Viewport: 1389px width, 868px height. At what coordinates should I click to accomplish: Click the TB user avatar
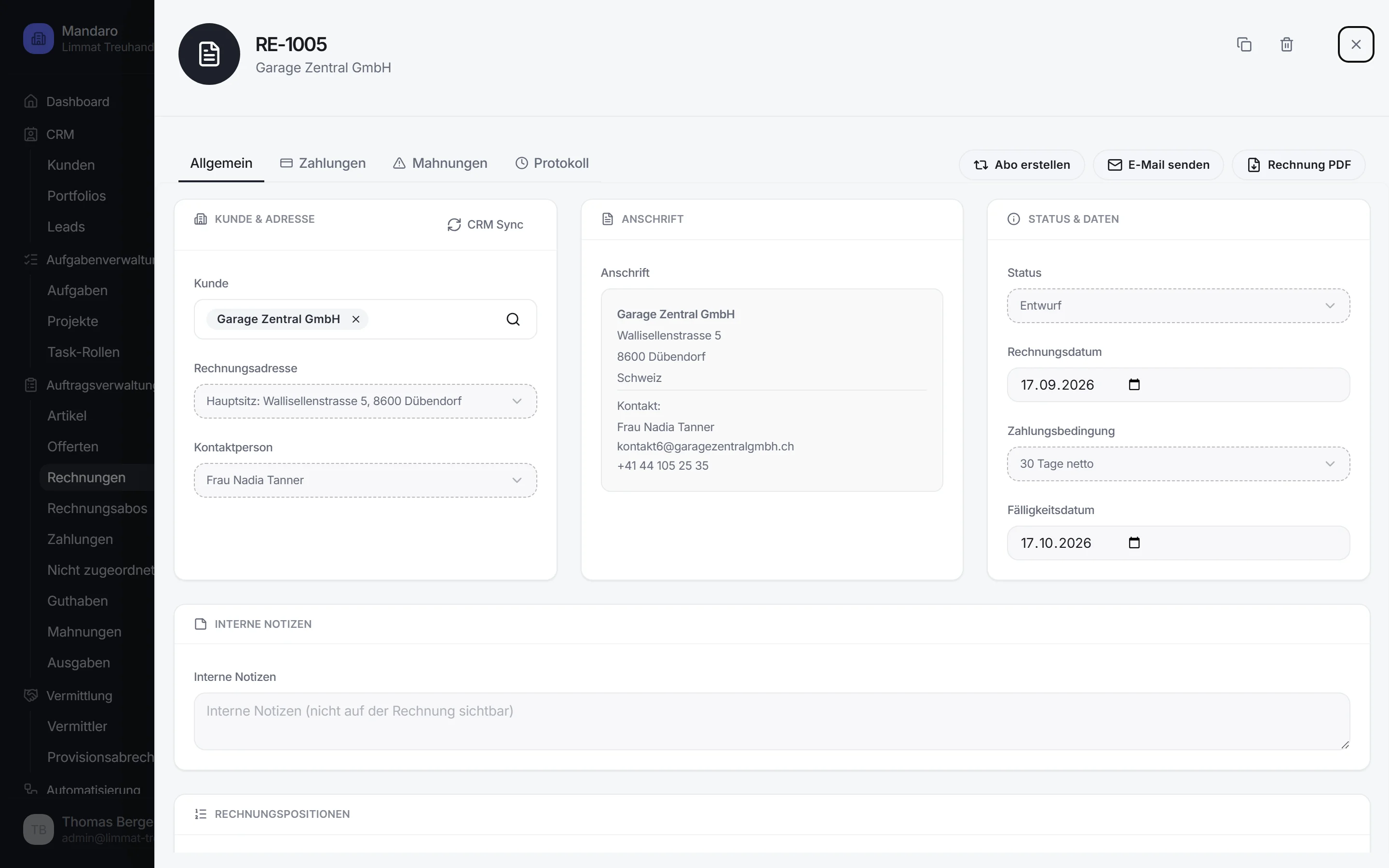pos(39,829)
